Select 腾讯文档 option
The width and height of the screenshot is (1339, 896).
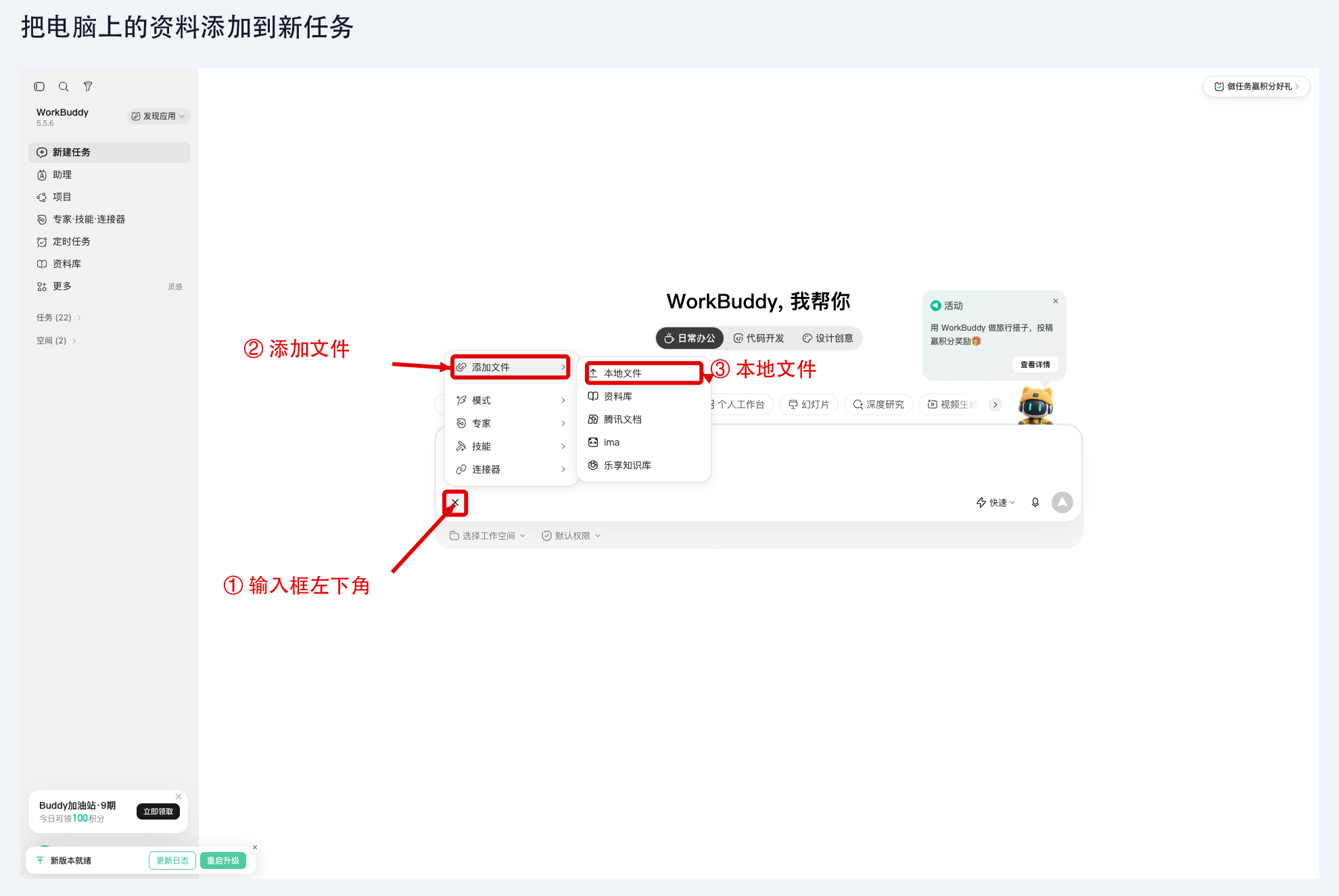coord(644,419)
